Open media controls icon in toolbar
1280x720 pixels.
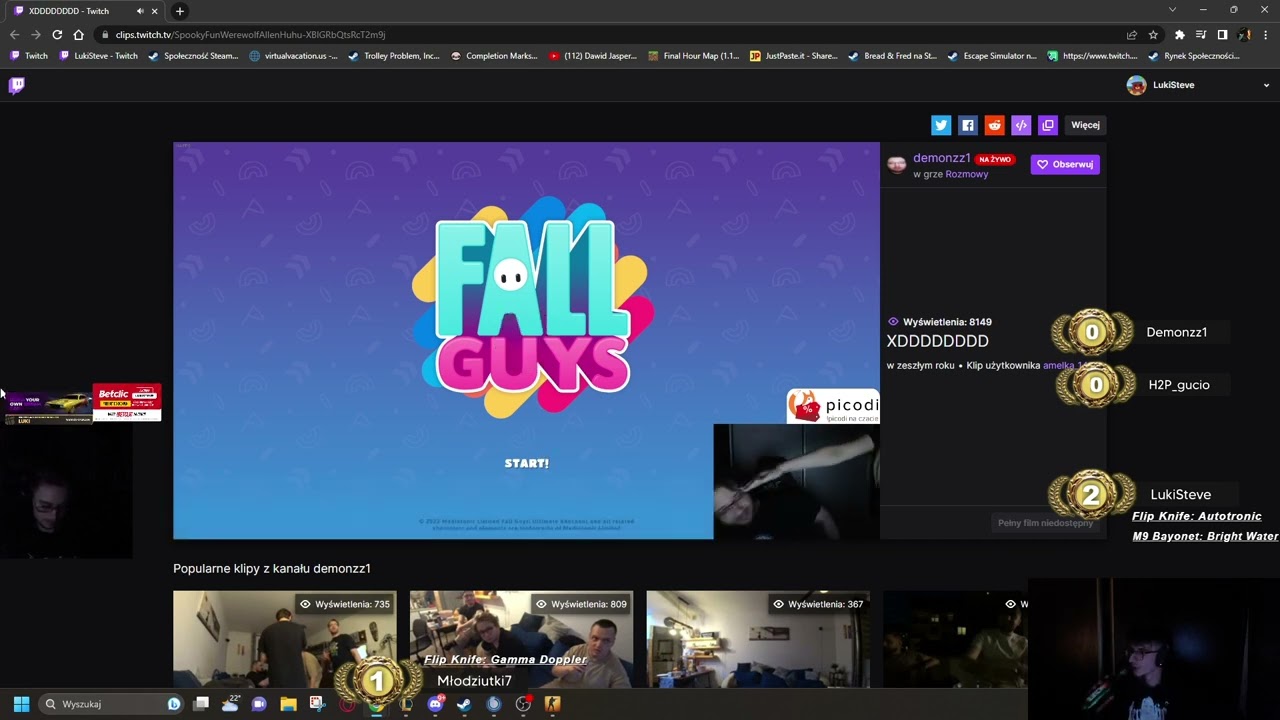[1201, 34]
